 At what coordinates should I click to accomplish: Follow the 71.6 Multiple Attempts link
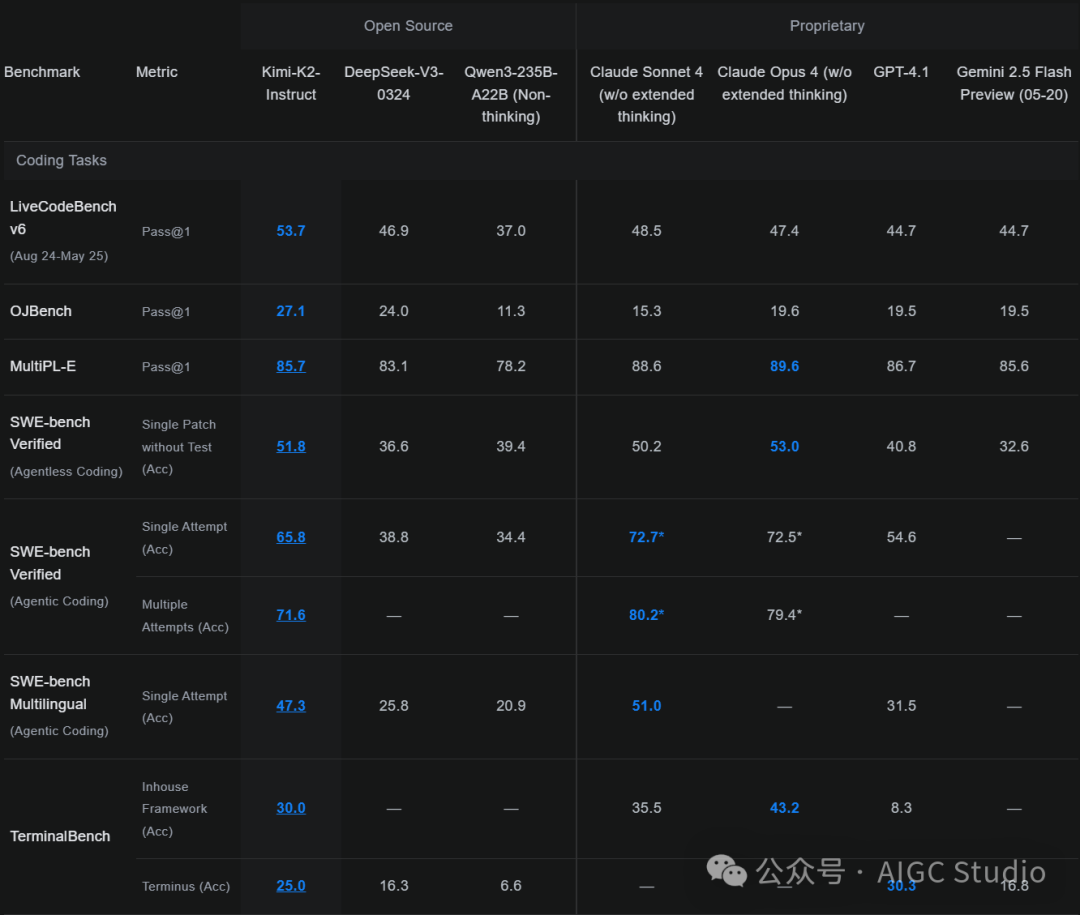[x=291, y=615]
